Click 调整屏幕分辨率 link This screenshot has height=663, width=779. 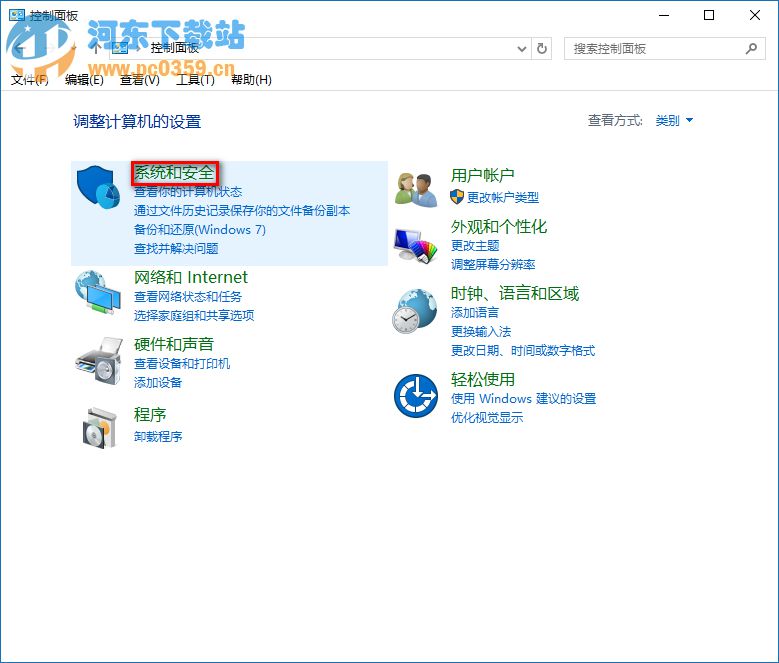(493, 264)
